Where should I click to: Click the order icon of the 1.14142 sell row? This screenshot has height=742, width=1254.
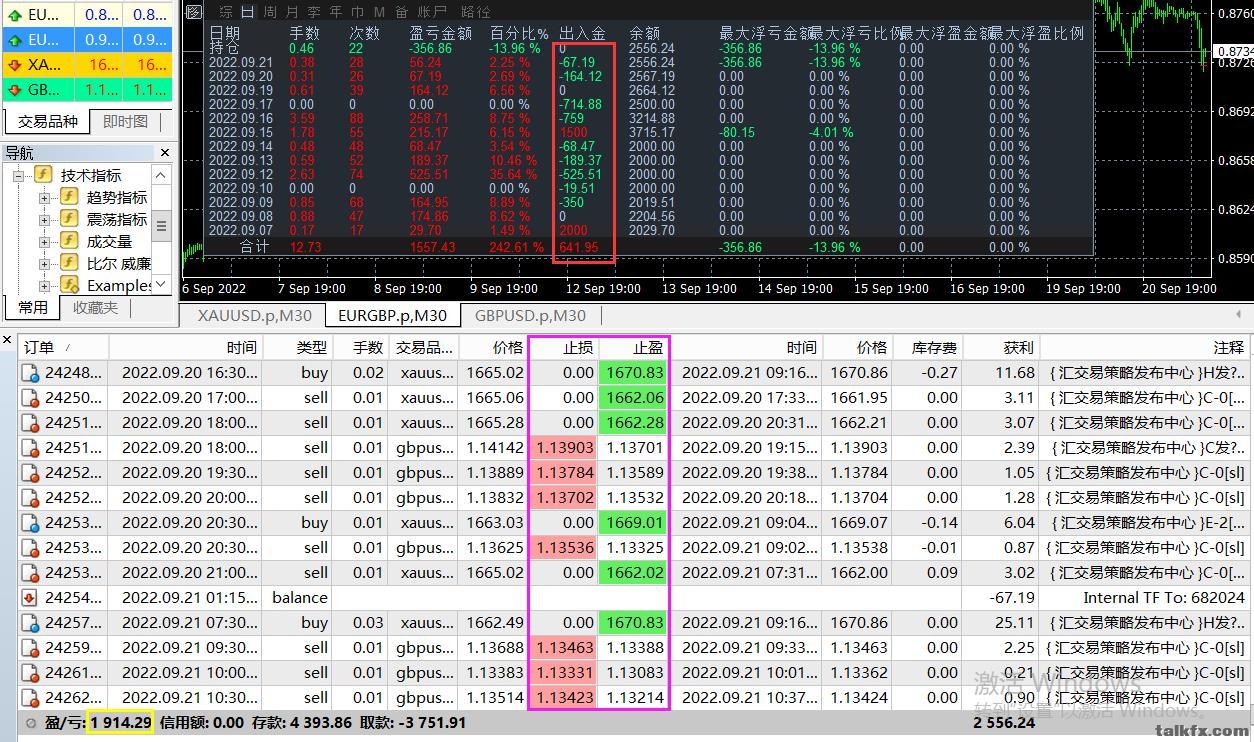31,448
